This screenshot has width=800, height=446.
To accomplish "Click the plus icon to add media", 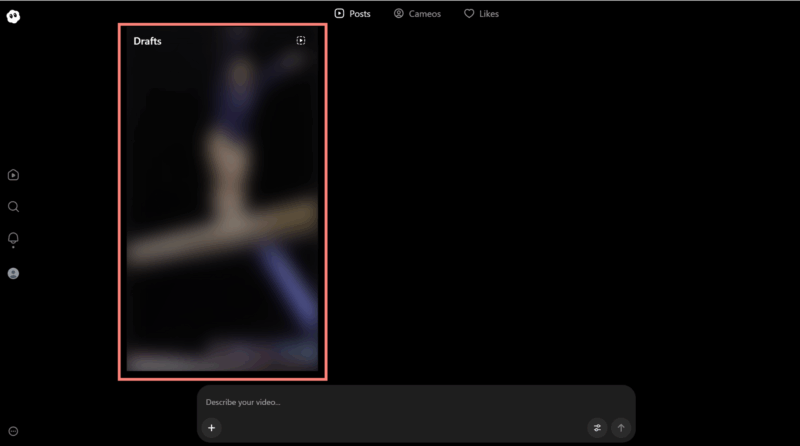I will point(212,428).
